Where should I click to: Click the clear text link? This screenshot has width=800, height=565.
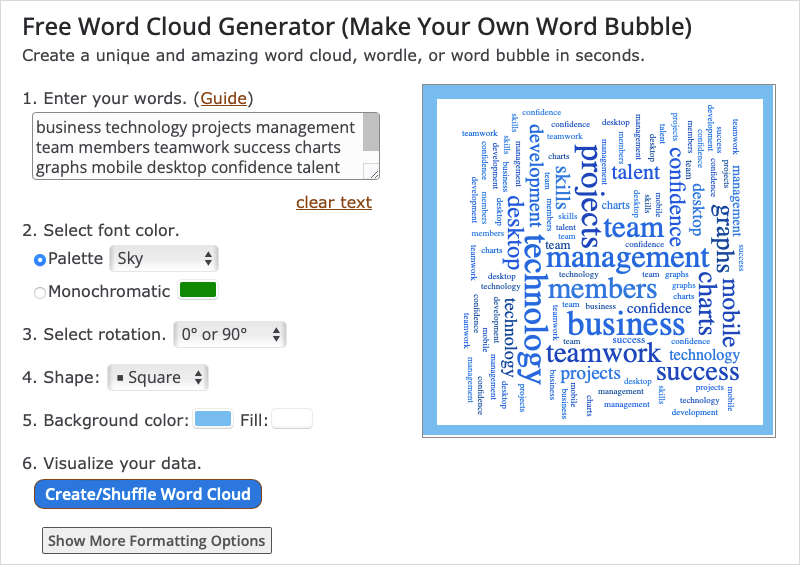334,202
